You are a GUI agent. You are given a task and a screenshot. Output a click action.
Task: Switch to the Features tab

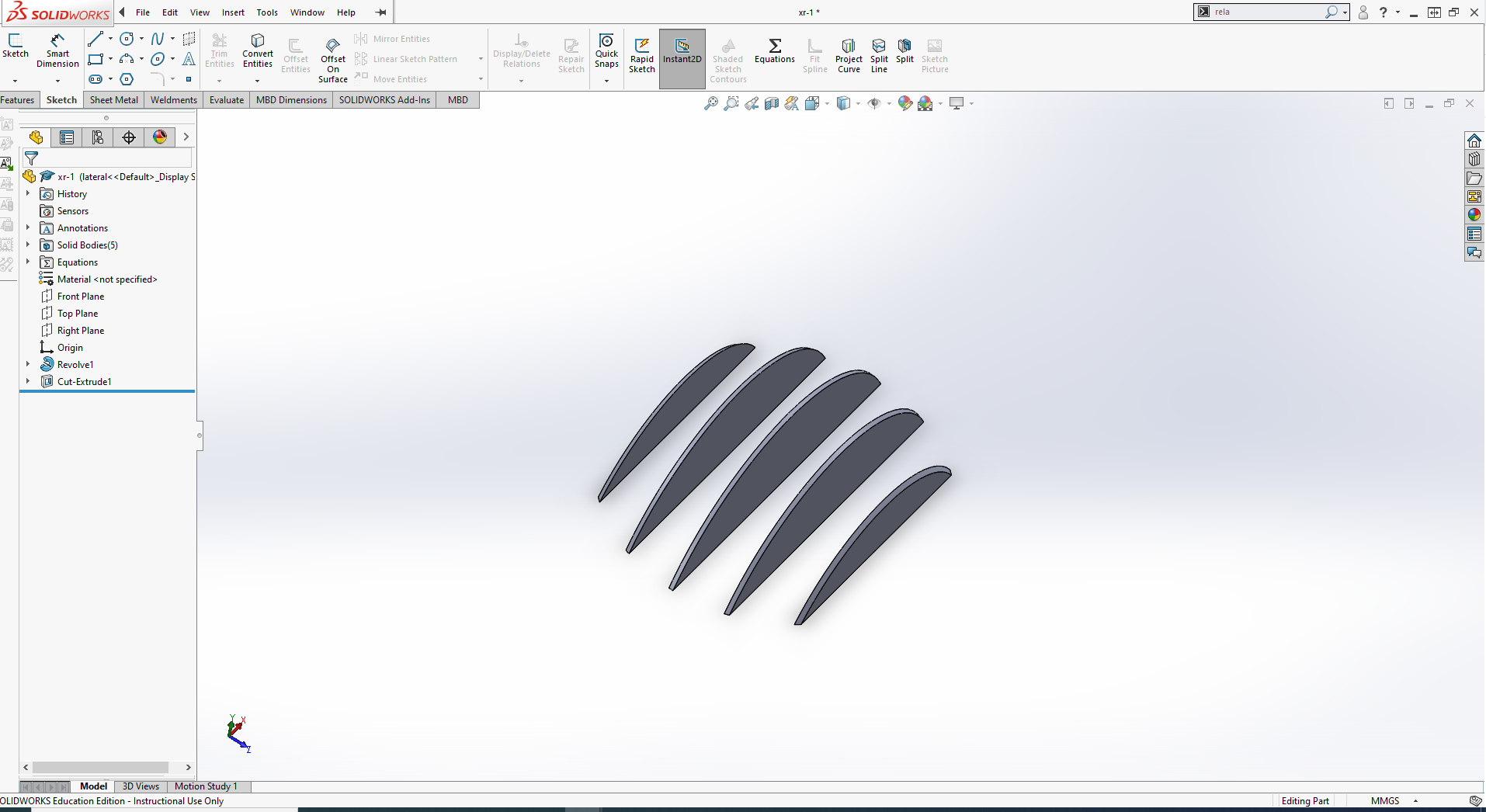[x=17, y=100]
